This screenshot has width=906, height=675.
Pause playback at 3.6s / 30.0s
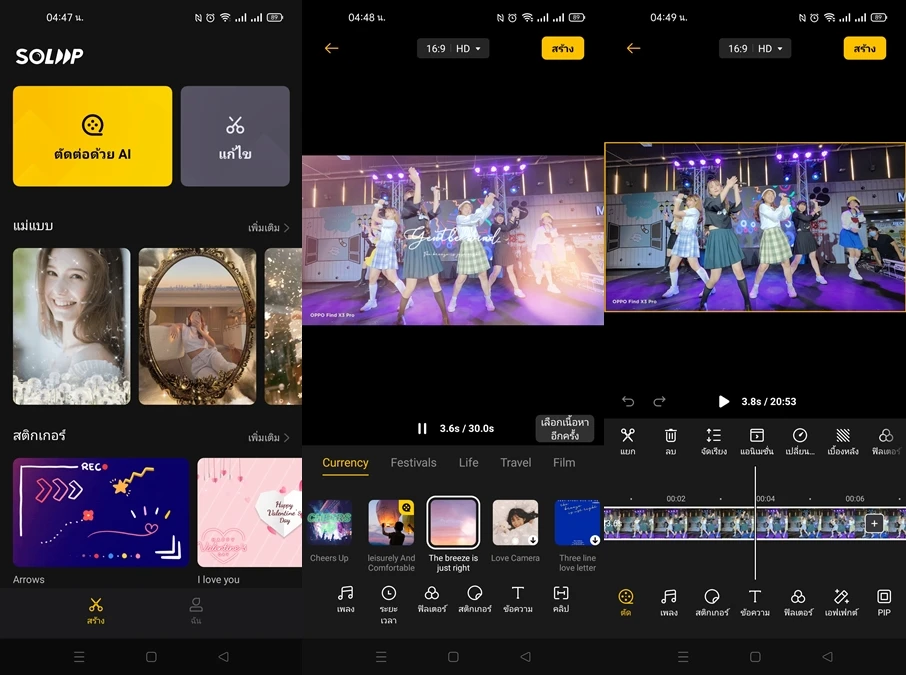tap(422, 428)
